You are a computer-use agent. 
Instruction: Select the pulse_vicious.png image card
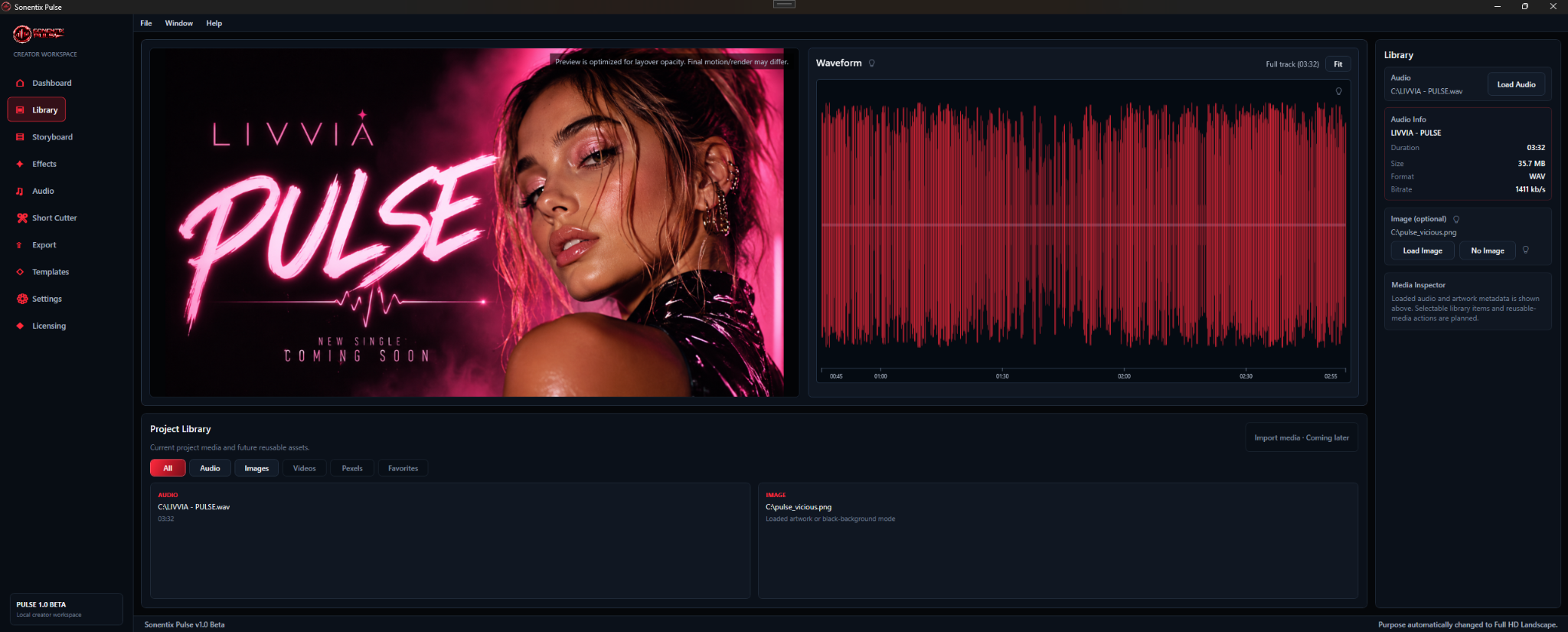pyautogui.click(x=1058, y=541)
